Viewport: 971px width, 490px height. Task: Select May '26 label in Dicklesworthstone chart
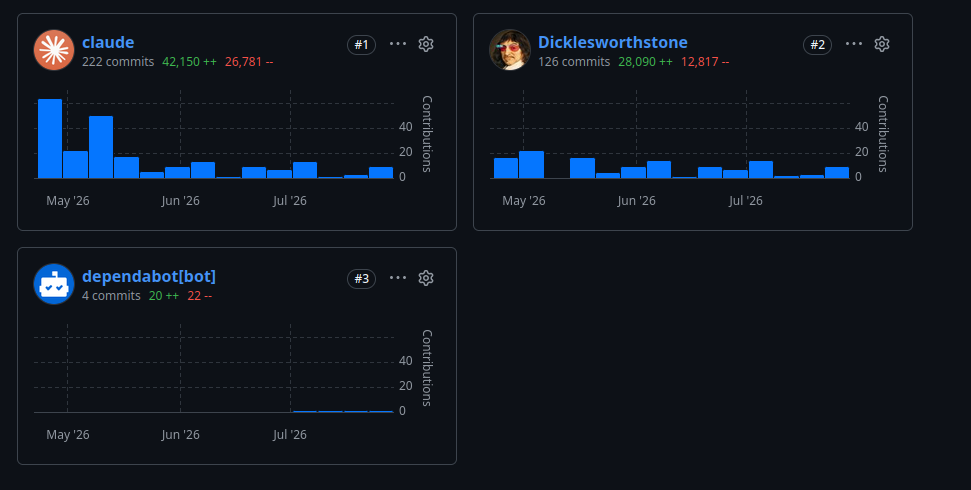point(524,201)
